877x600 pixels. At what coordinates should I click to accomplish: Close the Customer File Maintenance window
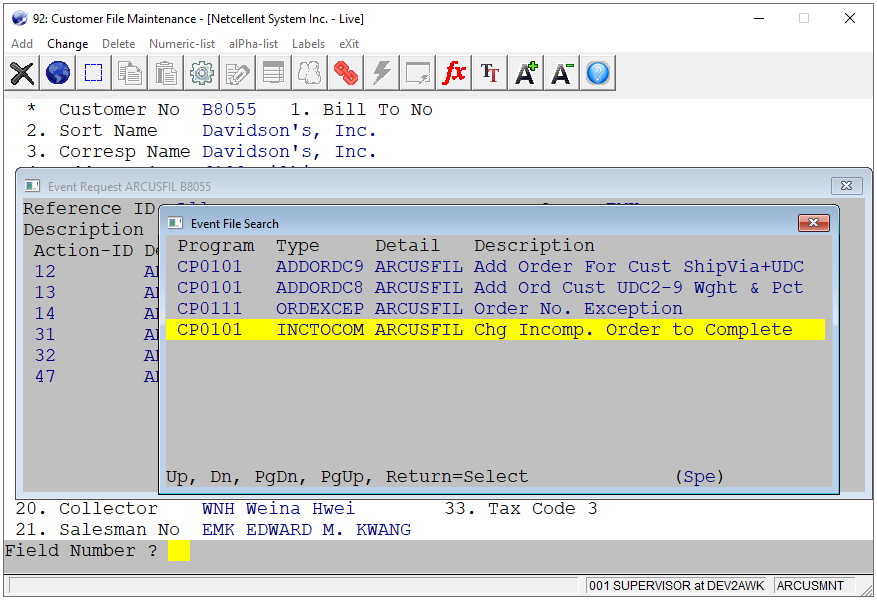pos(850,18)
